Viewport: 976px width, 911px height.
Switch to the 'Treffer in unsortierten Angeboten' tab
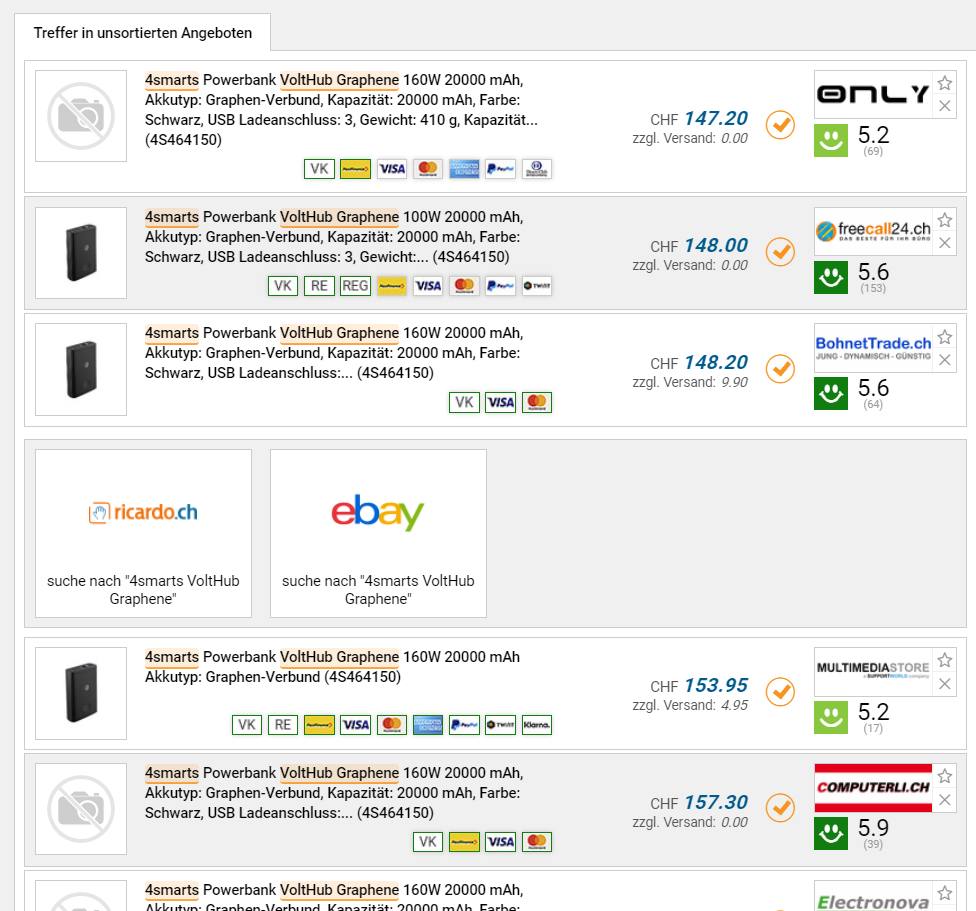point(143,33)
